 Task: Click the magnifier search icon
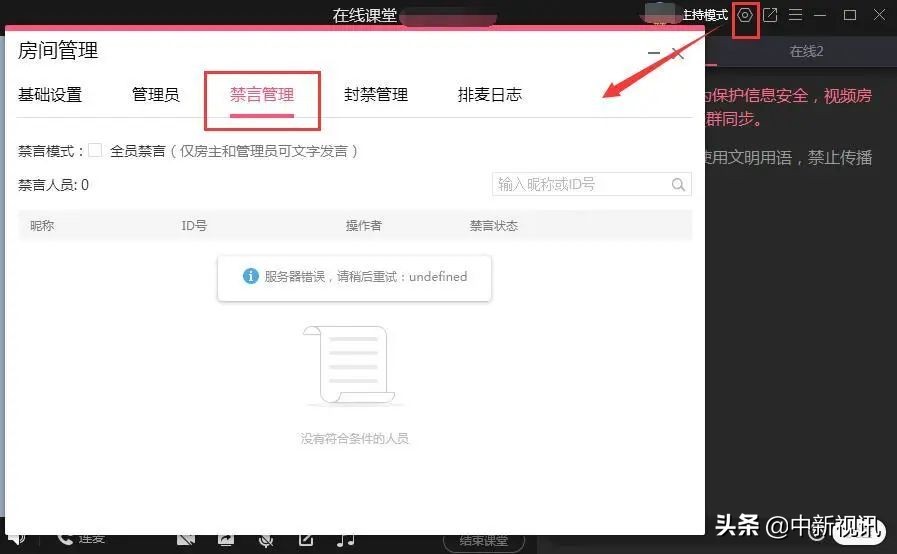coord(678,184)
